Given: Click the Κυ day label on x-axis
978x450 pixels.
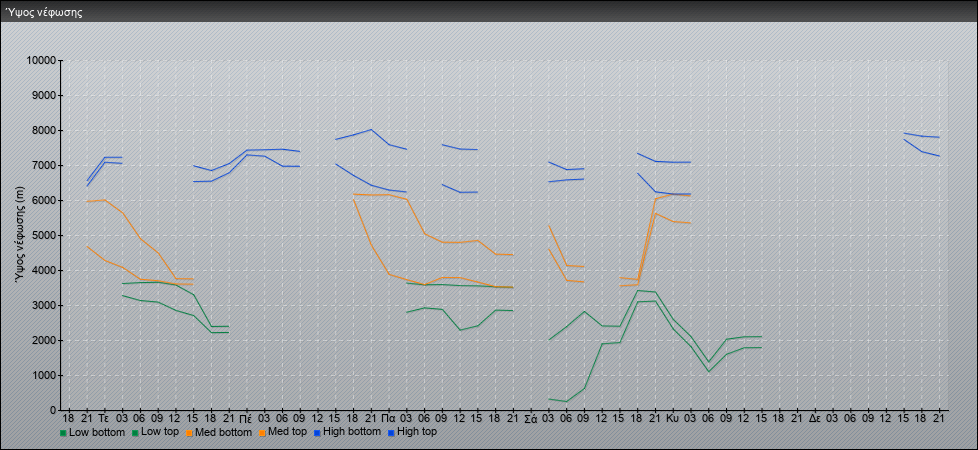Looking at the screenshot, I should [x=672, y=418].
